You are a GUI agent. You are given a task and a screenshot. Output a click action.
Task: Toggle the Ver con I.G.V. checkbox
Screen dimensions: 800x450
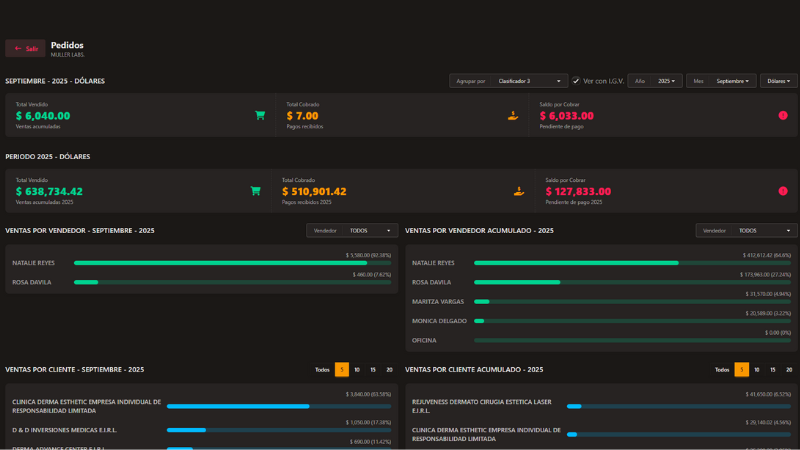576,81
